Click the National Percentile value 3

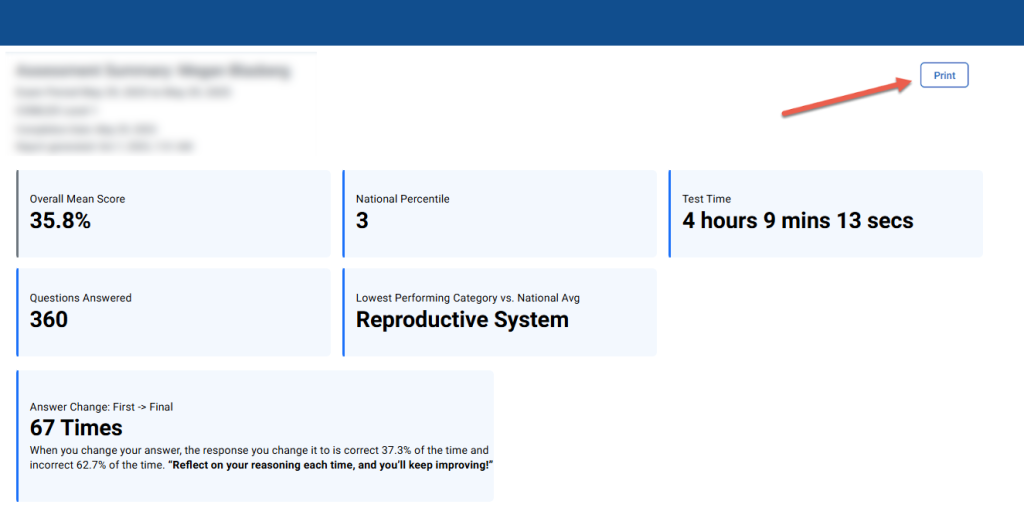click(x=362, y=221)
